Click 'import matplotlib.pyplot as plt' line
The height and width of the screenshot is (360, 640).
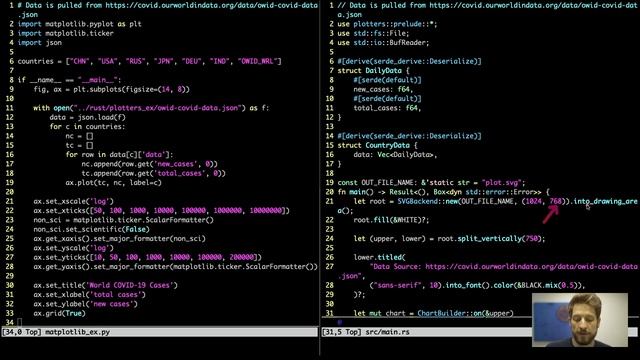pyautogui.click(x=80, y=24)
